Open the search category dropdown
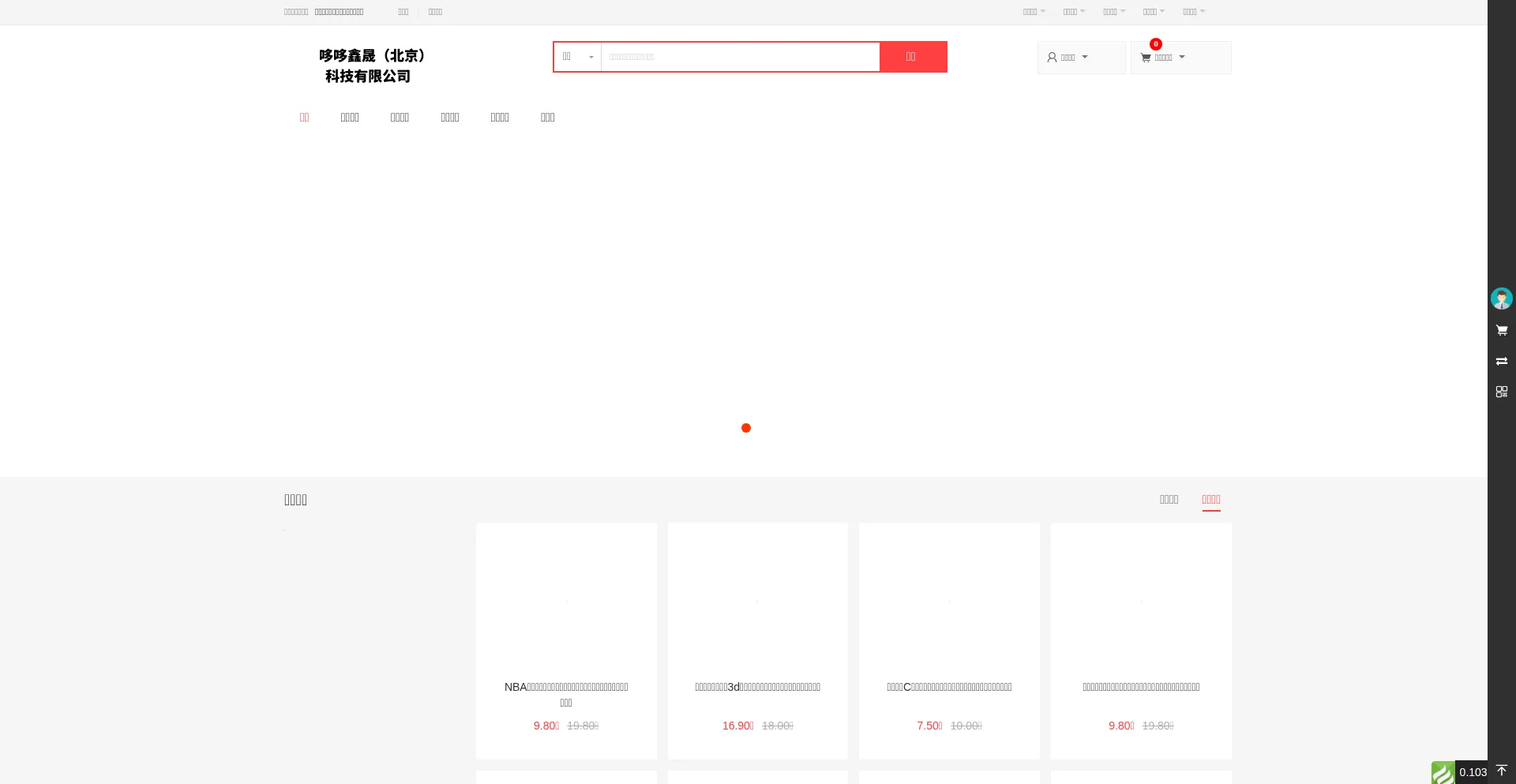This screenshot has height=784, width=1516. 577,57
